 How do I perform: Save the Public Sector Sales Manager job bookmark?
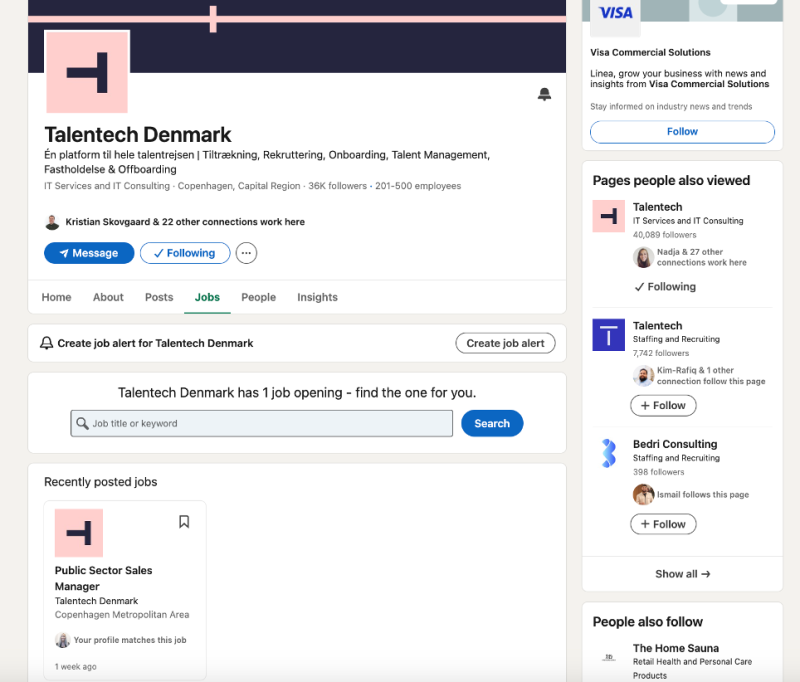pyautogui.click(x=184, y=522)
